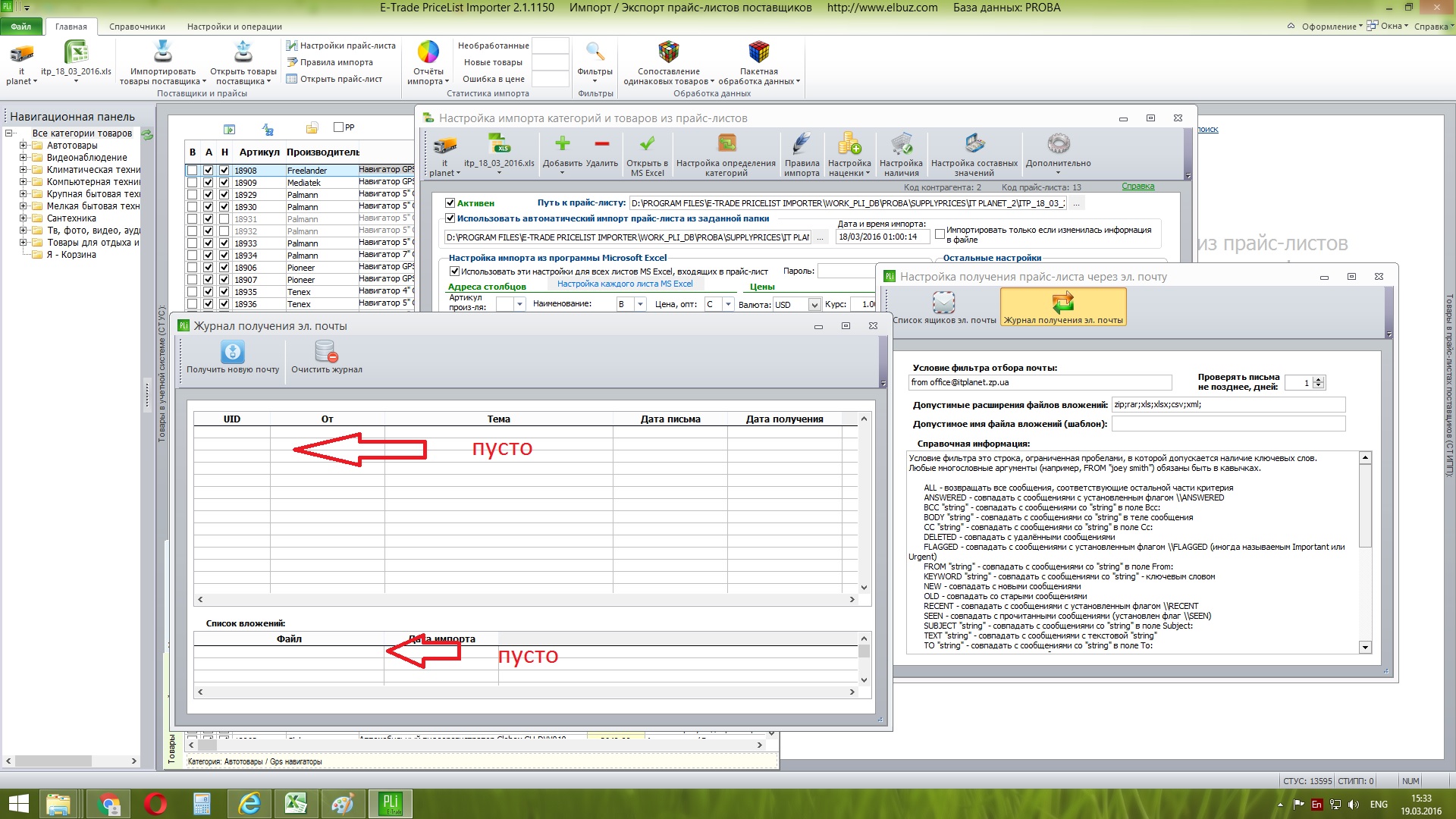Click 'Добавить' green plus in import settings
Viewport: 1456px width, 819px height.
tap(562, 144)
